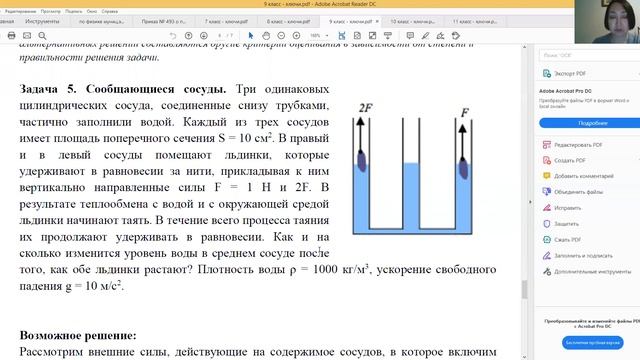Click the fit one full page icon
This screenshot has width=640, height=360.
coord(357,36)
